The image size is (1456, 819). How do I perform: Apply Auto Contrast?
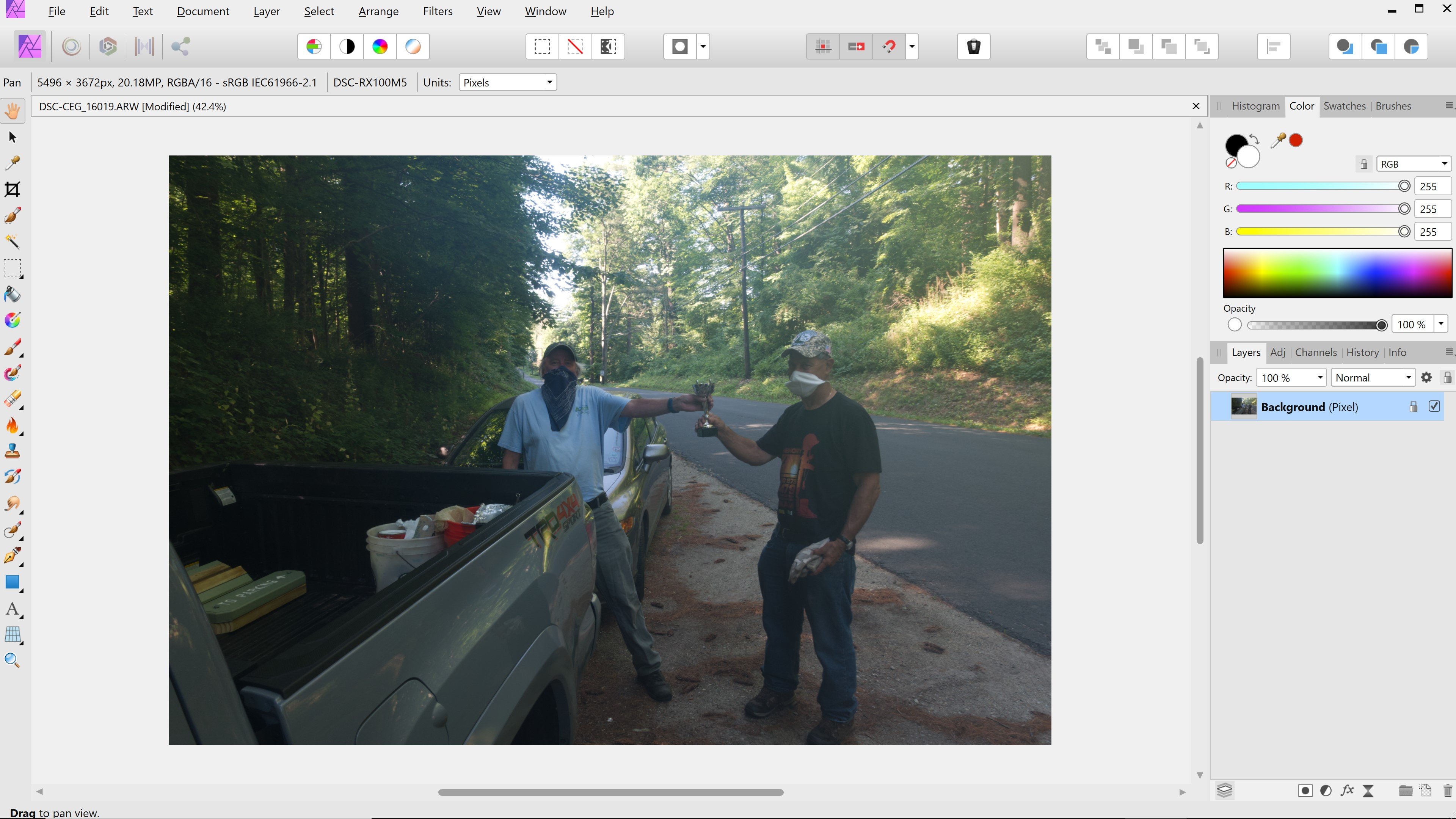point(347,46)
